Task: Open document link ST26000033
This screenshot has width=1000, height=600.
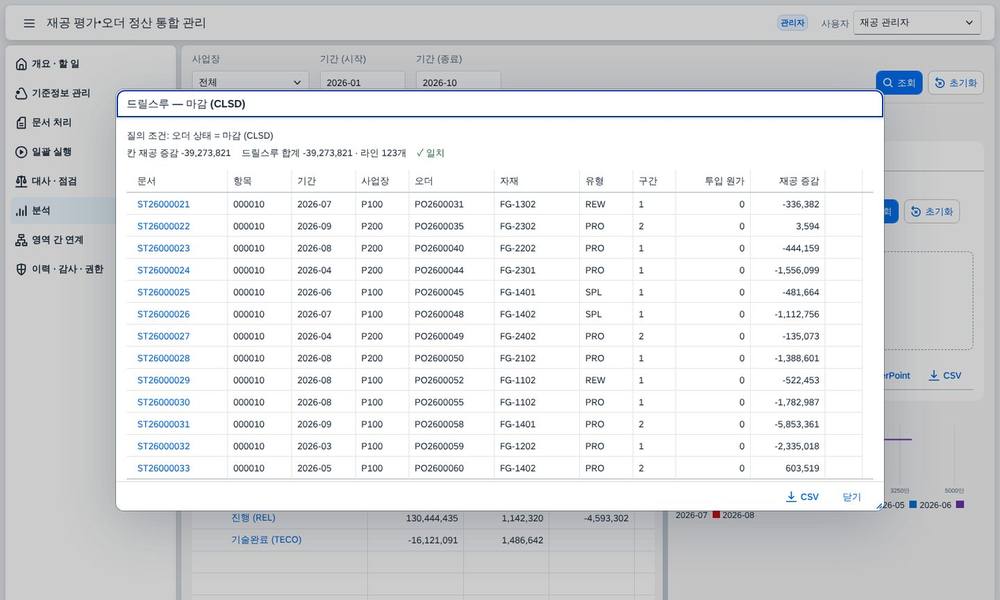Action: (163, 468)
